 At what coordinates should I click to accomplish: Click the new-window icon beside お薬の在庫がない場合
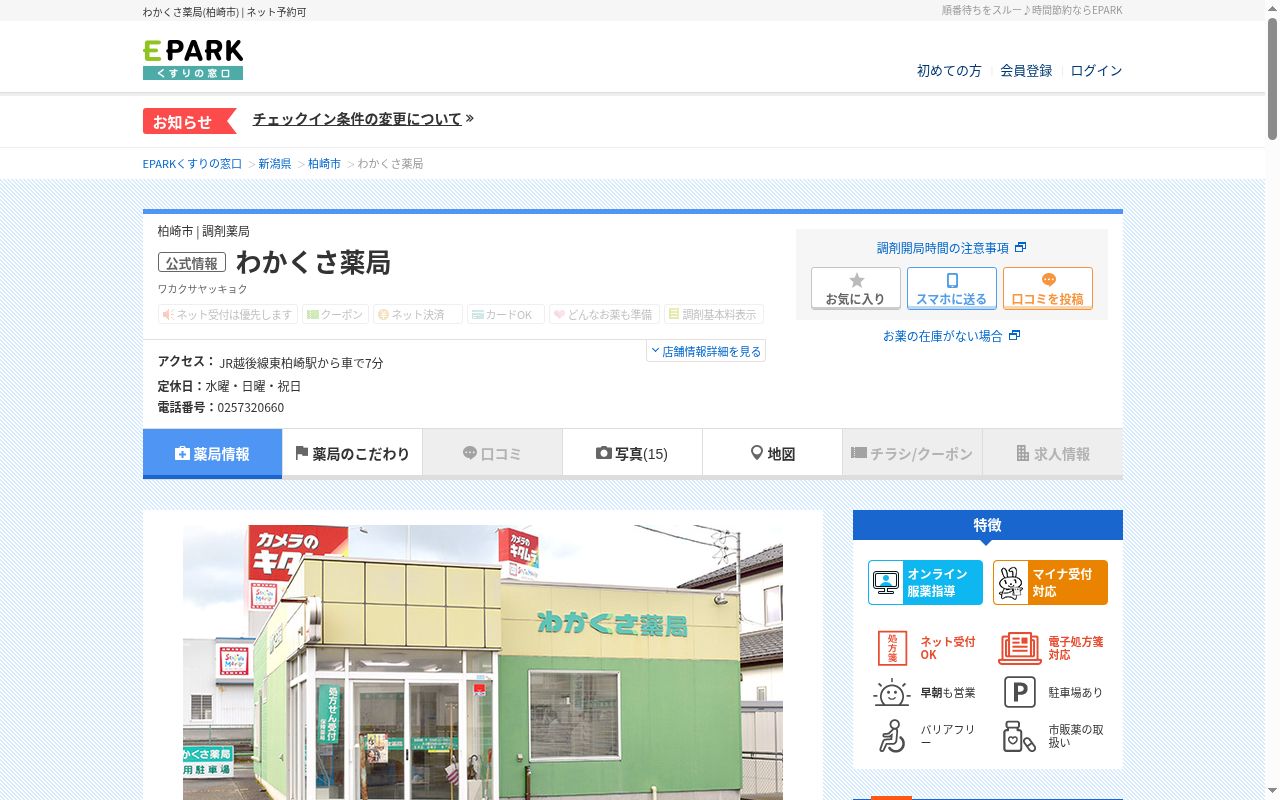point(1014,335)
